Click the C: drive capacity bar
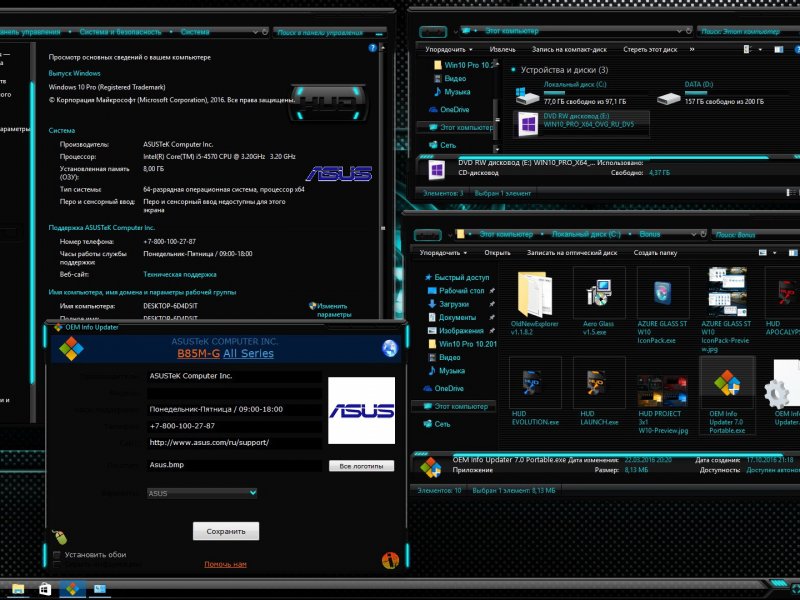 click(570, 93)
